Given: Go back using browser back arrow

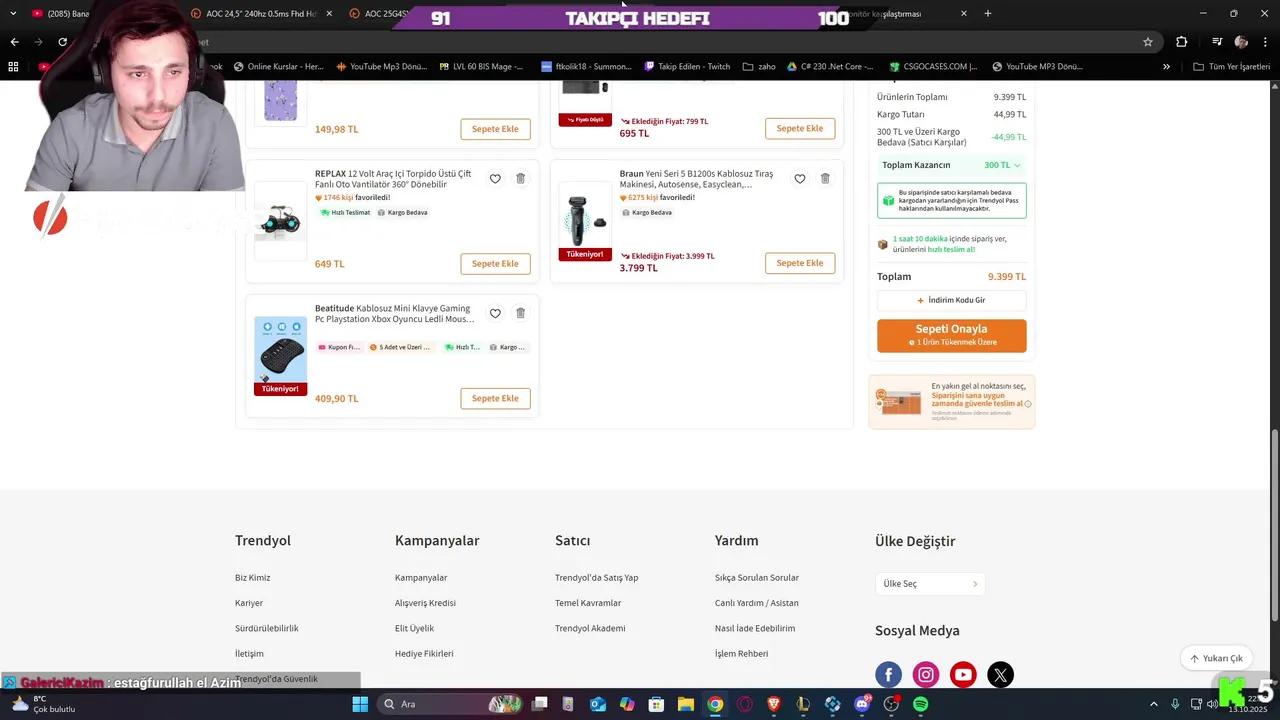Looking at the screenshot, I should 14,42.
